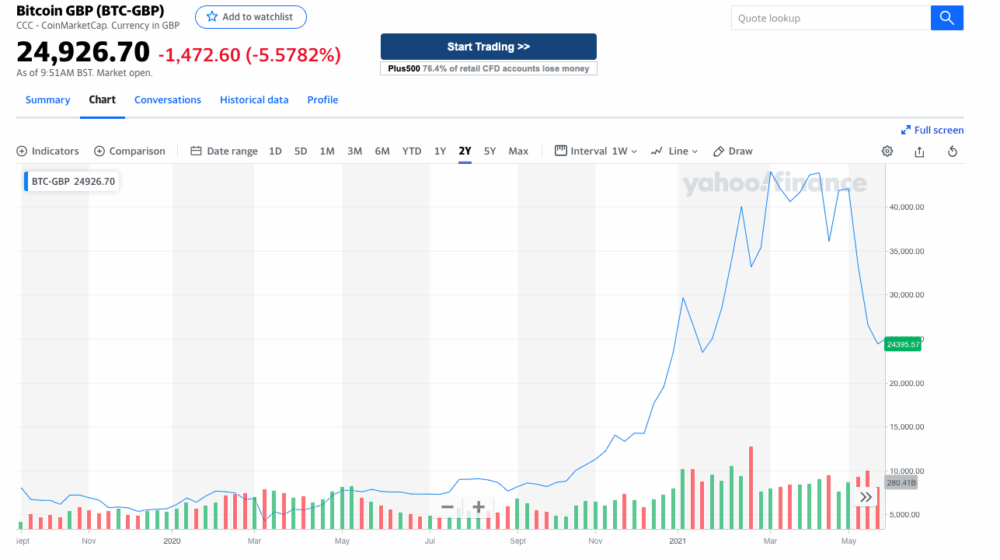Switch range to YTD
This screenshot has width=1000, height=560.
click(x=411, y=151)
